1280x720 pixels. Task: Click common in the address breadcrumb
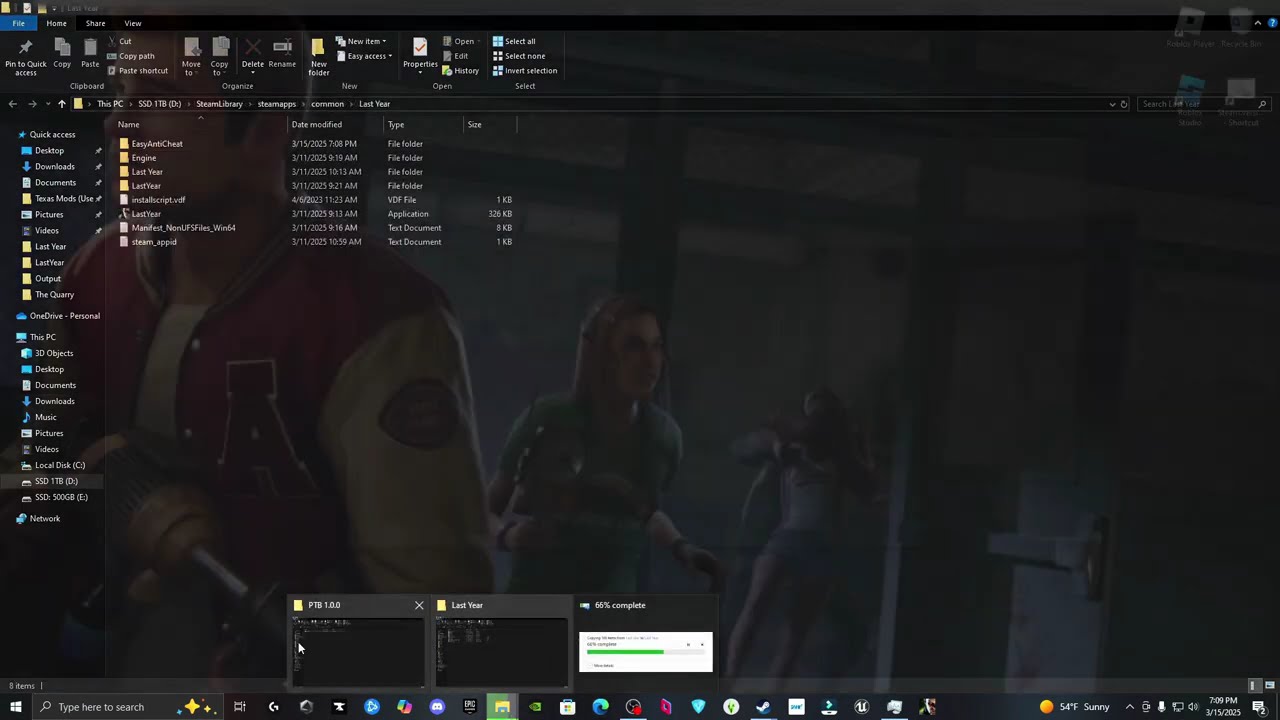click(x=327, y=104)
